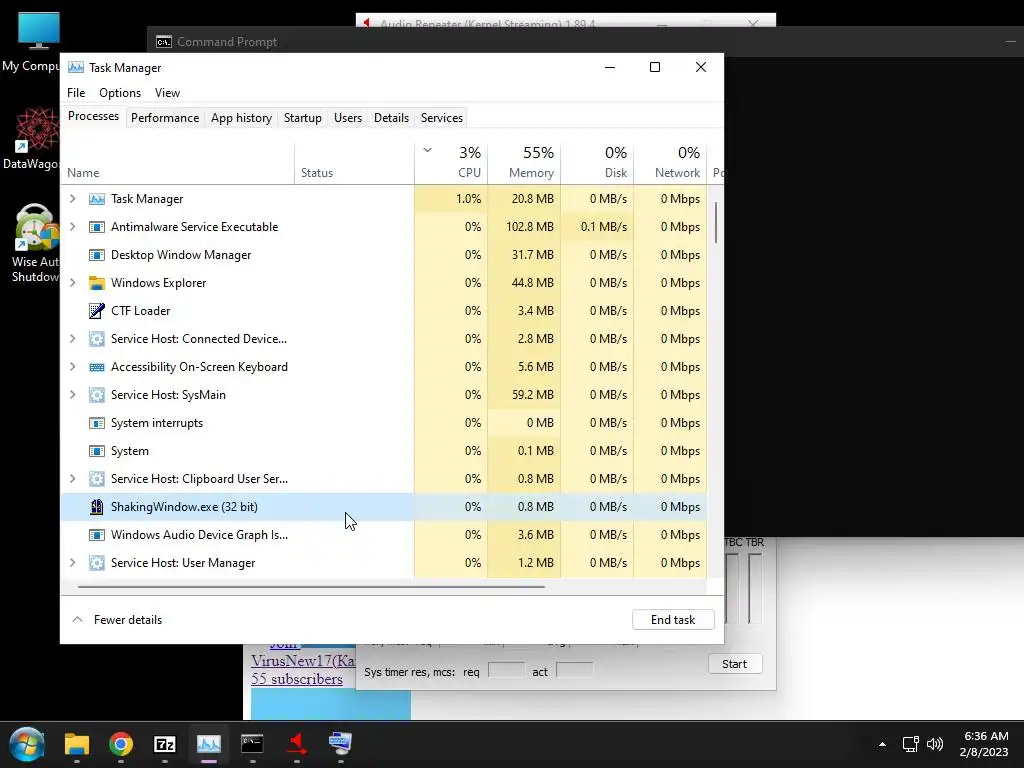Viewport: 1024px width, 768px height.
Task: Switch to the Services tab
Action: click(441, 118)
